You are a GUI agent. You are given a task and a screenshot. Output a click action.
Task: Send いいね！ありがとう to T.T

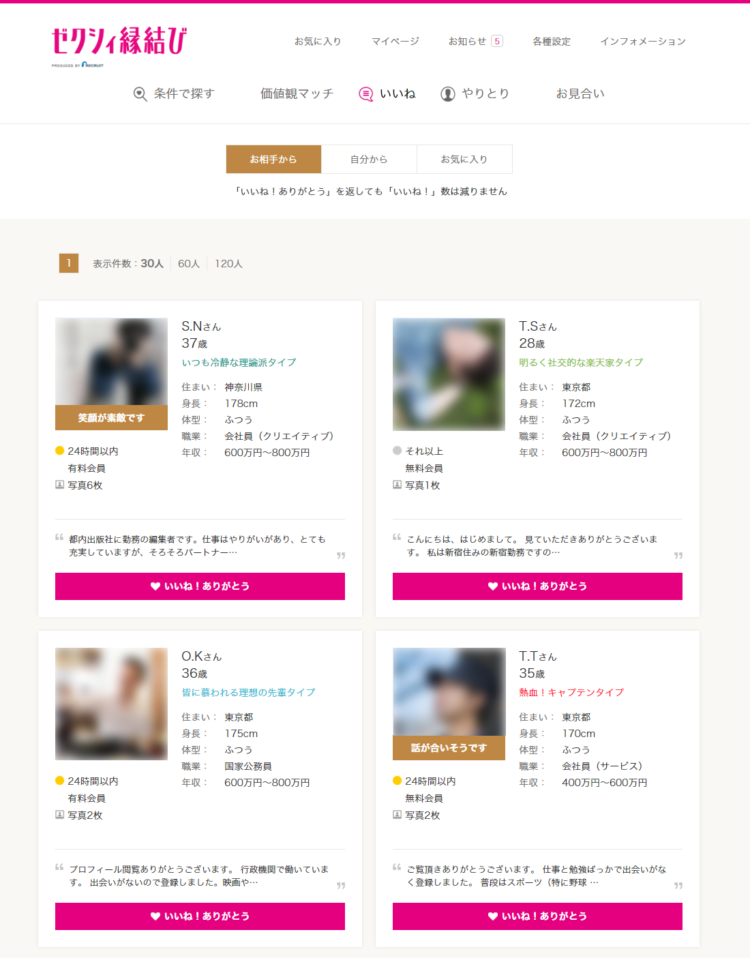click(537, 916)
